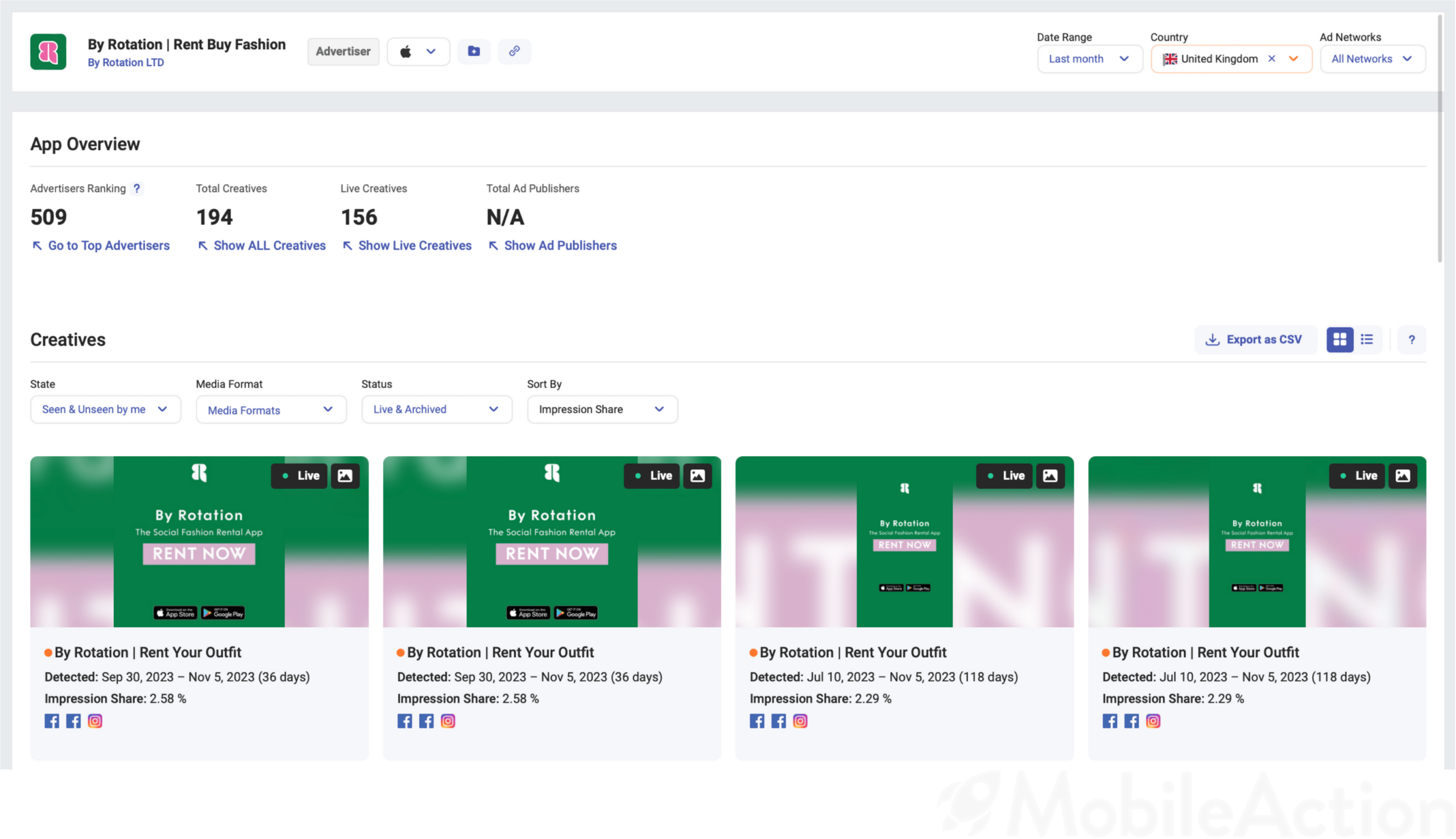1456x839 pixels.
Task: Expand the Country dropdown orange chevron
Action: coord(1293,59)
